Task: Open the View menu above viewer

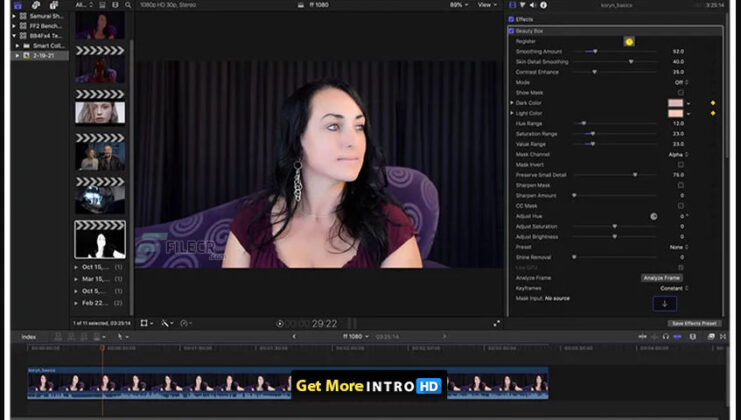Action: coord(487,5)
